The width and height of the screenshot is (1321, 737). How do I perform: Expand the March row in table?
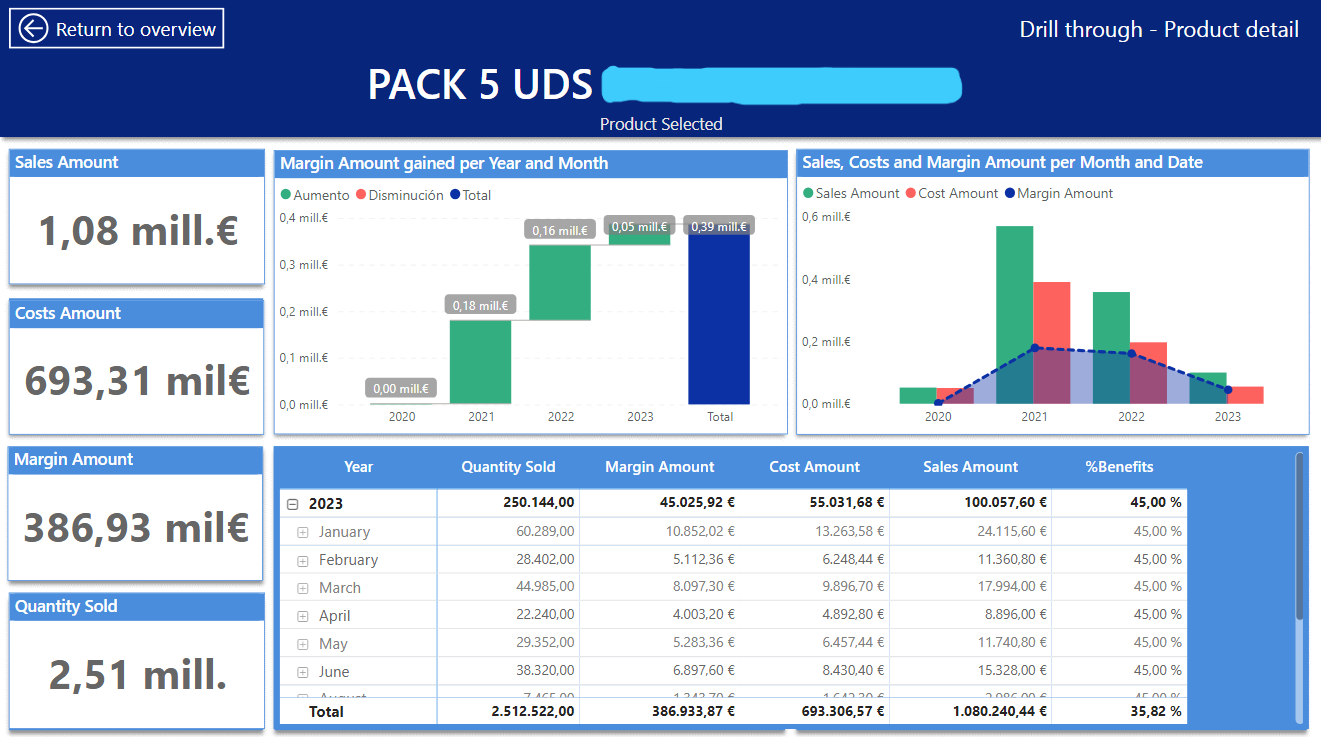pos(303,589)
